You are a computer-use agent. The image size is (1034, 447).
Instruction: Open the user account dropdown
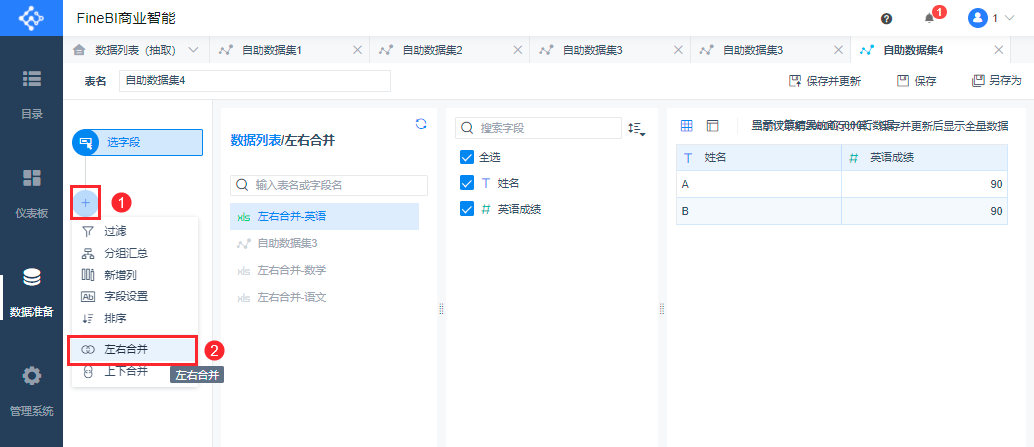(990, 18)
